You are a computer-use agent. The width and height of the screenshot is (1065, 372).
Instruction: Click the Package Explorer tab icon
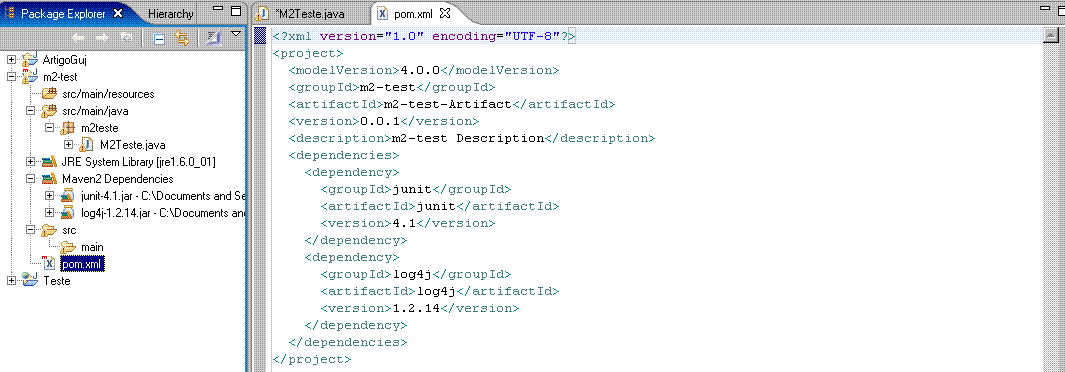pos(11,13)
